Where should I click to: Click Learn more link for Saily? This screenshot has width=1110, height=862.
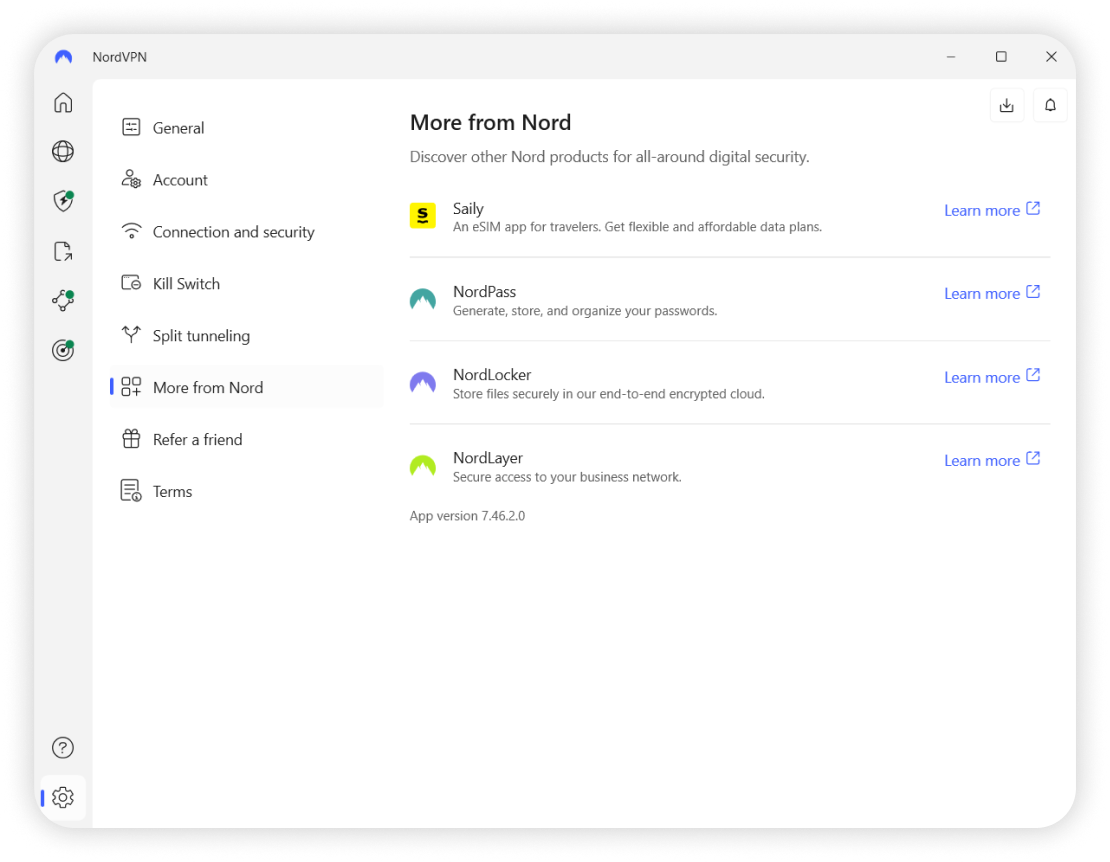[991, 210]
